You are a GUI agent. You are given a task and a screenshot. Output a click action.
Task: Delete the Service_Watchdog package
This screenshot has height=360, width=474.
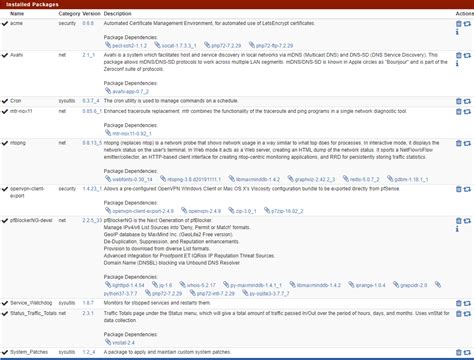(x=459, y=303)
